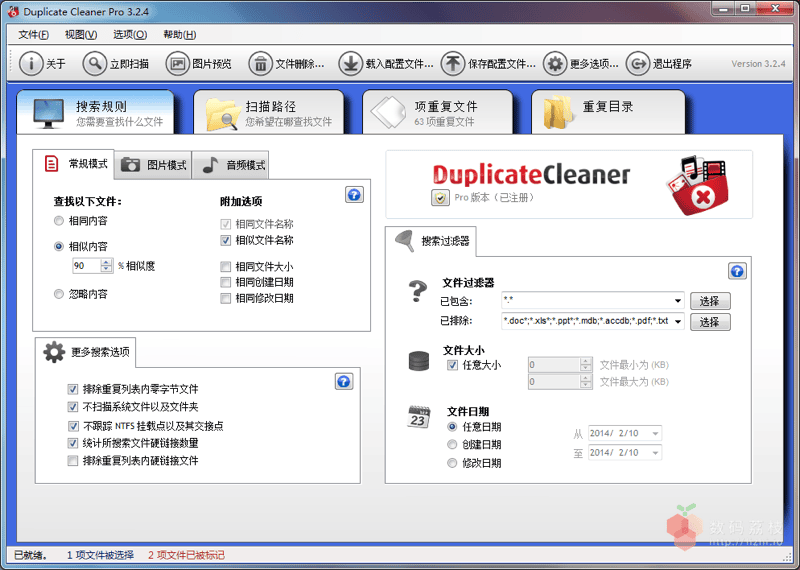Viewport: 800px width, 570px height.
Task: Click blue help icon in 常规模式 panel
Action: click(x=354, y=195)
